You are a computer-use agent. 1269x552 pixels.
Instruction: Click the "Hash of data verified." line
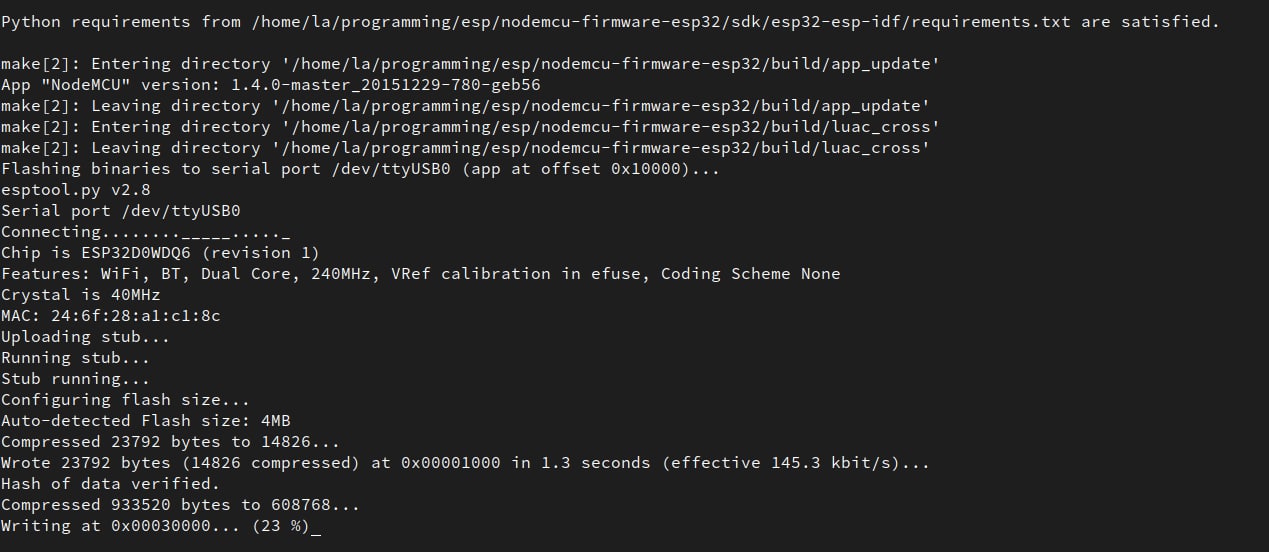110,484
